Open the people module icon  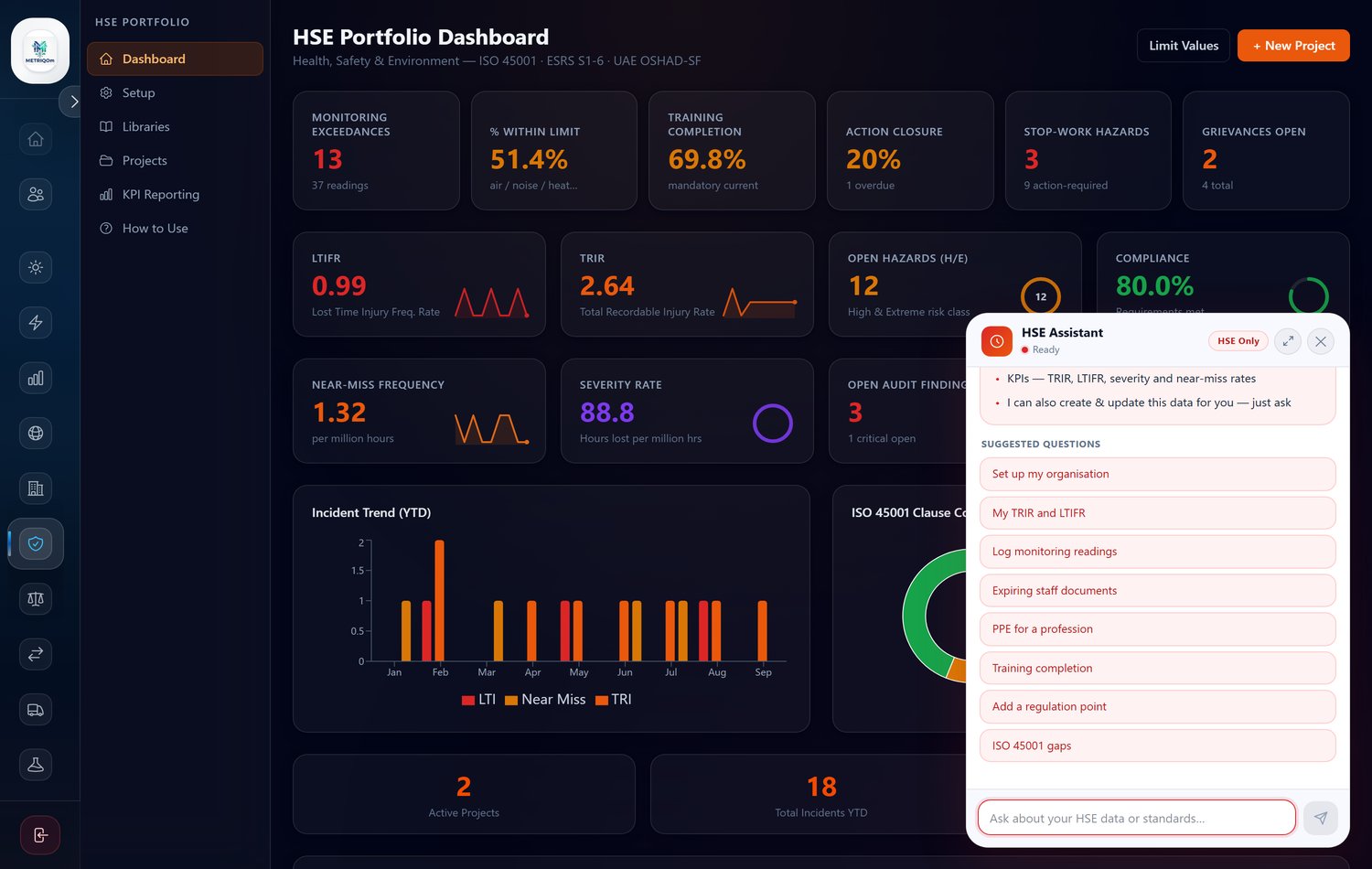(x=36, y=194)
